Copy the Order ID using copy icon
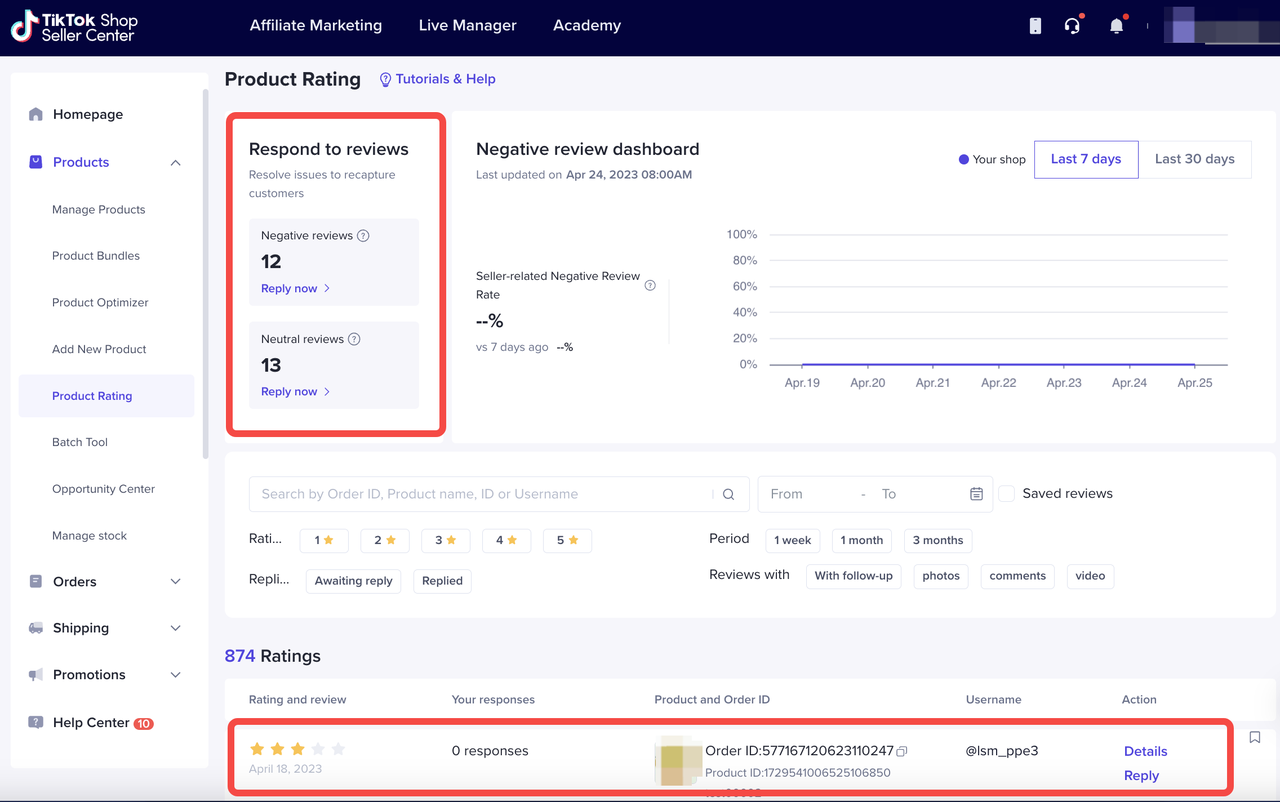The height and width of the screenshot is (802, 1280). pyautogui.click(x=902, y=751)
